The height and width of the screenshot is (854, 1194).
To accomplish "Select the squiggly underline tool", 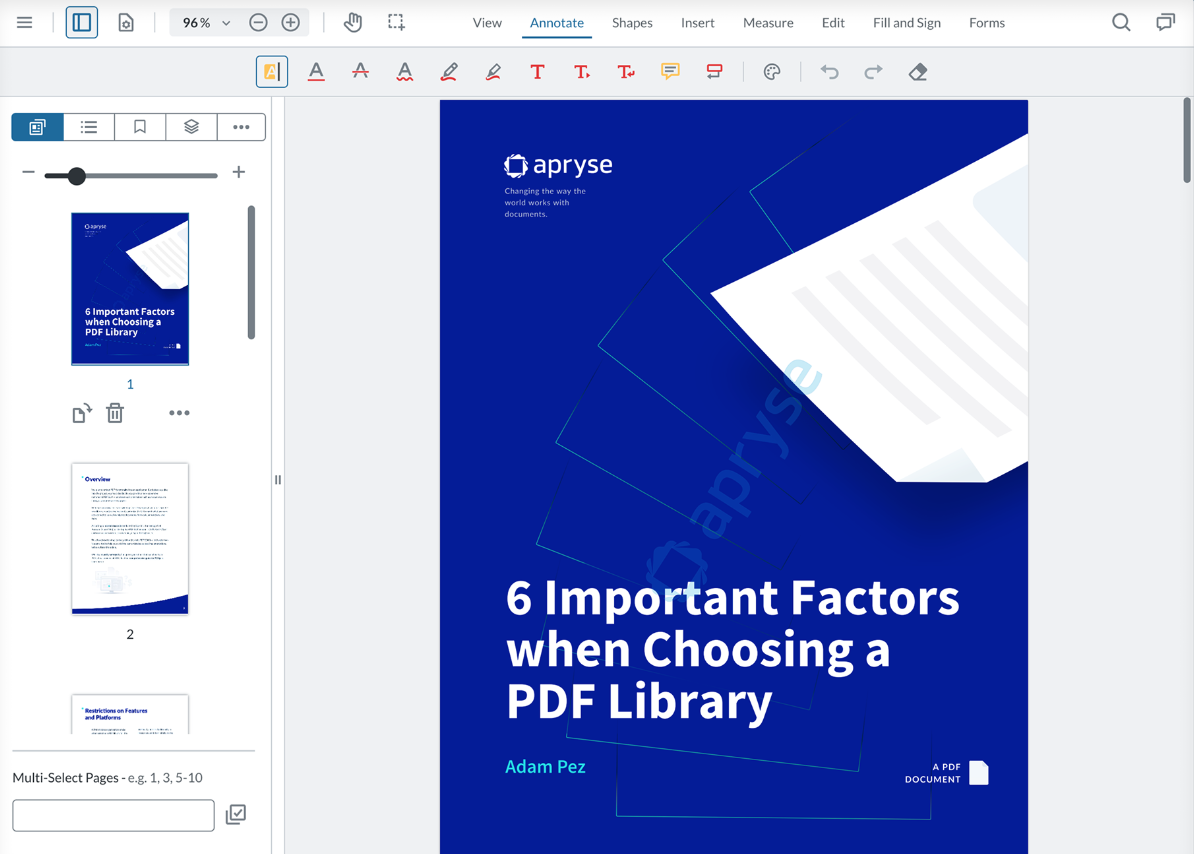I will click(404, 72).
